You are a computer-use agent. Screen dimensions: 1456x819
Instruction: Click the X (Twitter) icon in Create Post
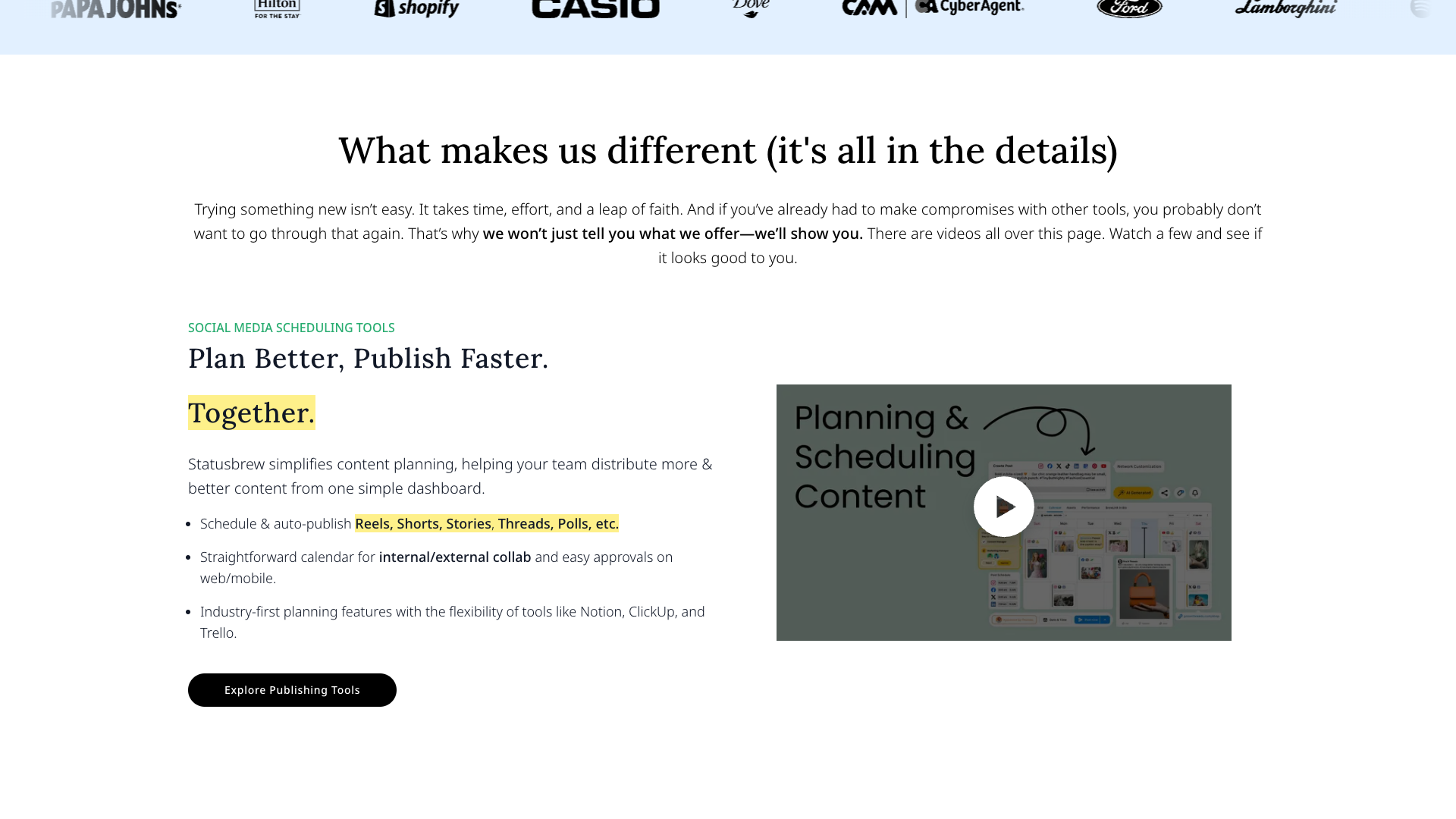tap(1059, 466)
